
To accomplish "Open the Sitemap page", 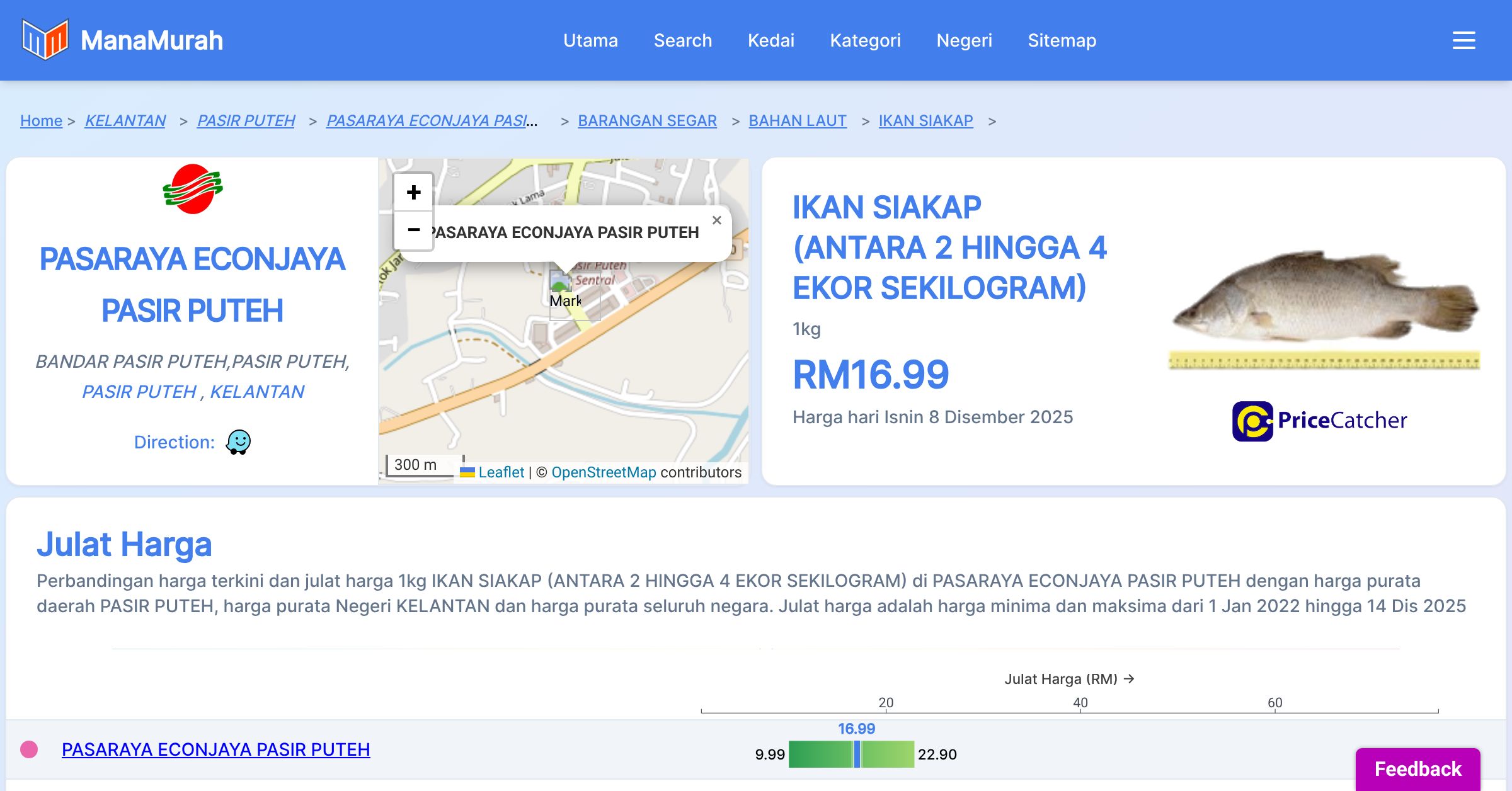I will tap(1062, 40).
